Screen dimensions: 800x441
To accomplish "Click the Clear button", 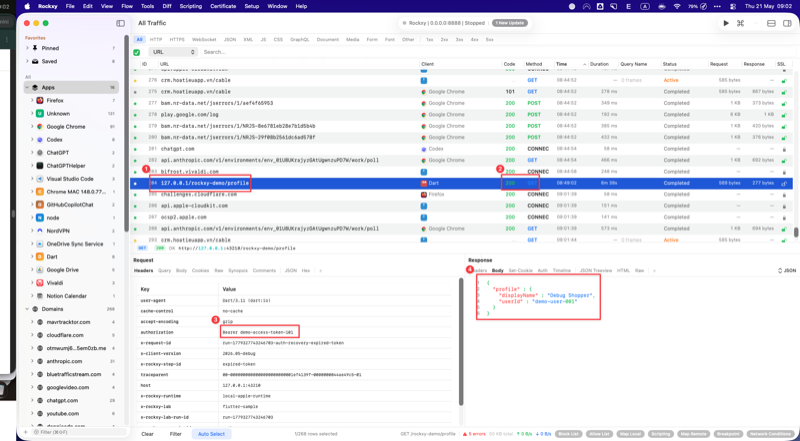I will [x=147, y=434].
